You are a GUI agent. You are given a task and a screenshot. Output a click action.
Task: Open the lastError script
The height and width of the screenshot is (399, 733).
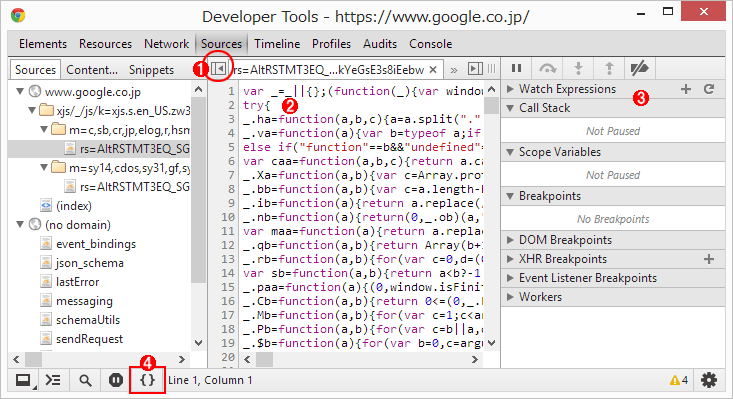78,282
